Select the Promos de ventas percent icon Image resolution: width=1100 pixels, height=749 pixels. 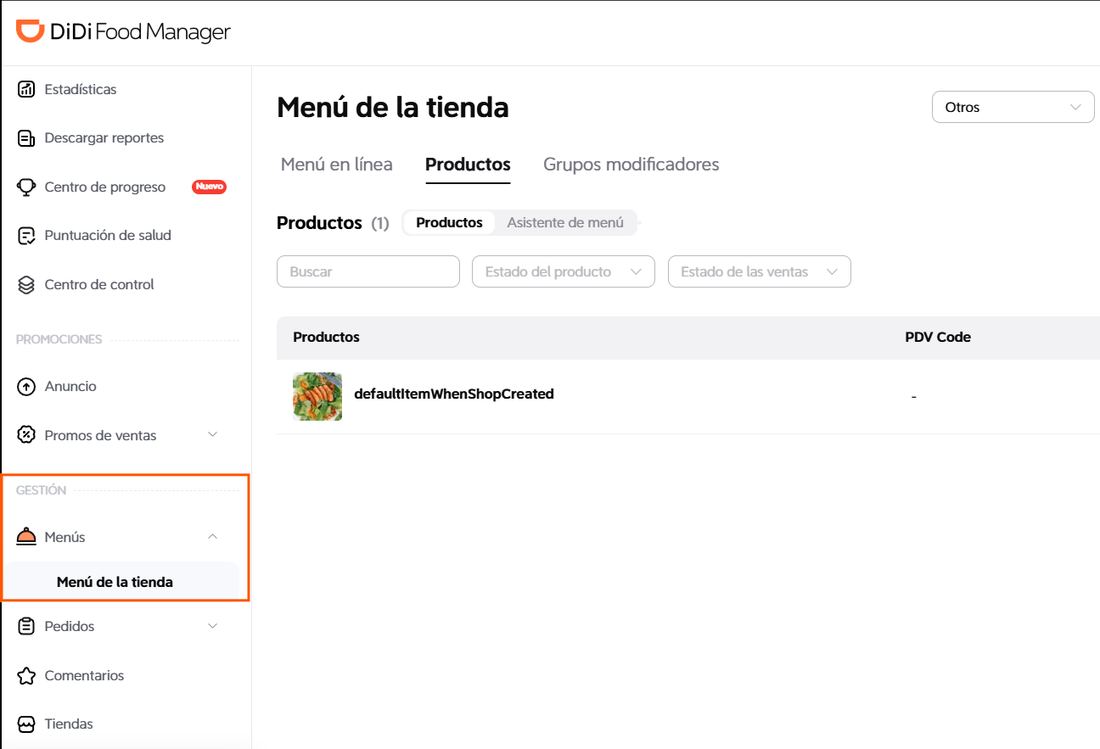(26, 435)
